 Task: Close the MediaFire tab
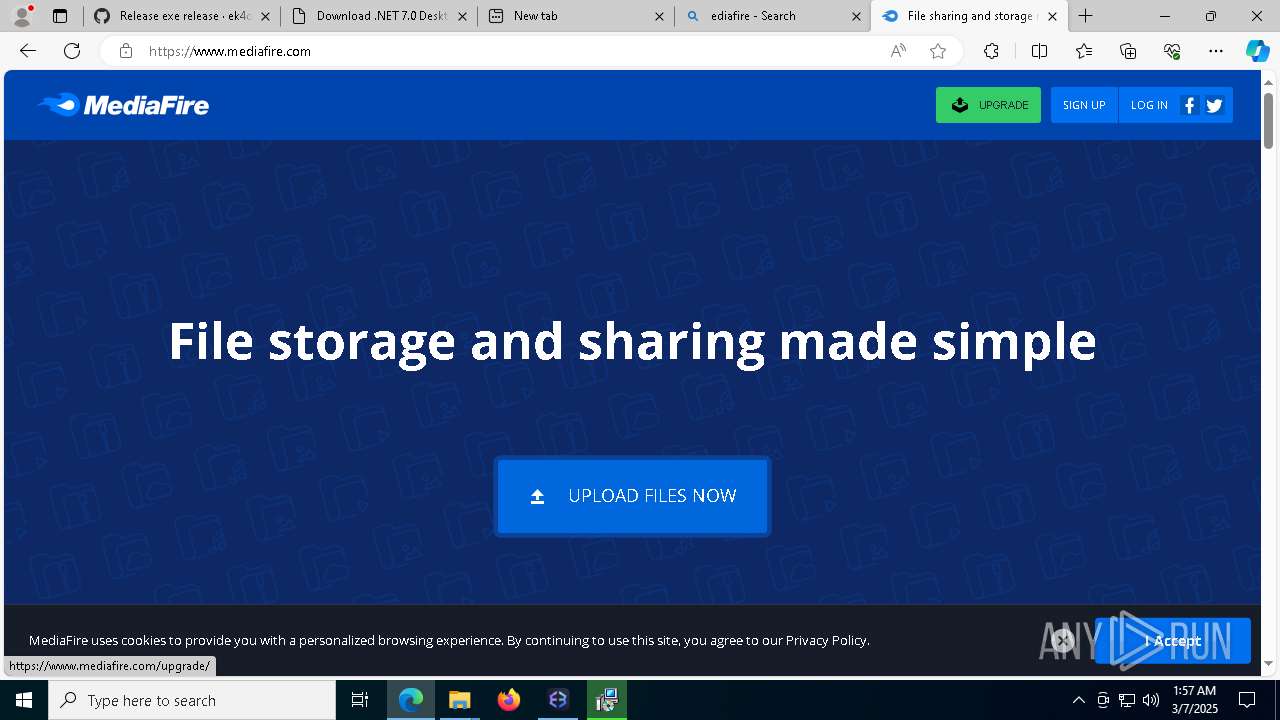(x=1052, y=16)
